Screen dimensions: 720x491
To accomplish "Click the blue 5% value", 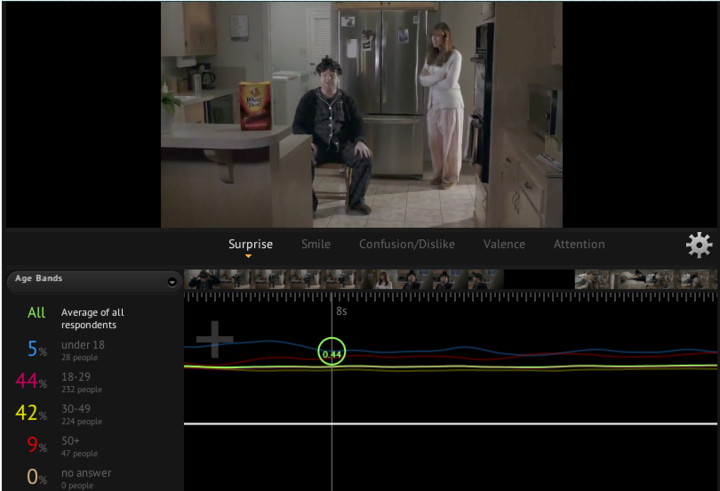I will click(37, 350).
